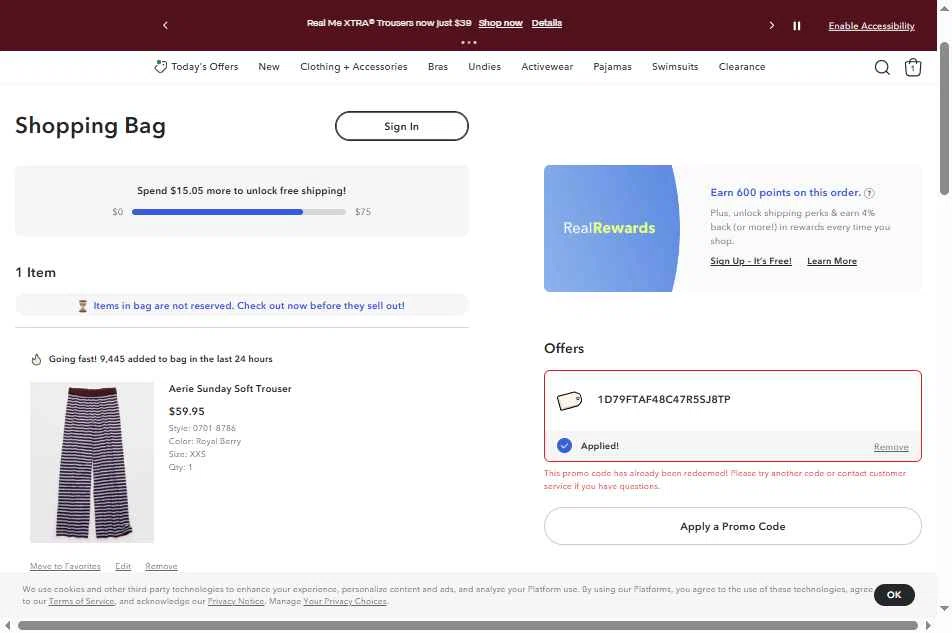952x633 pixels.
Task: Open the points info question mark icon
Action: click(x=869, y=193)
